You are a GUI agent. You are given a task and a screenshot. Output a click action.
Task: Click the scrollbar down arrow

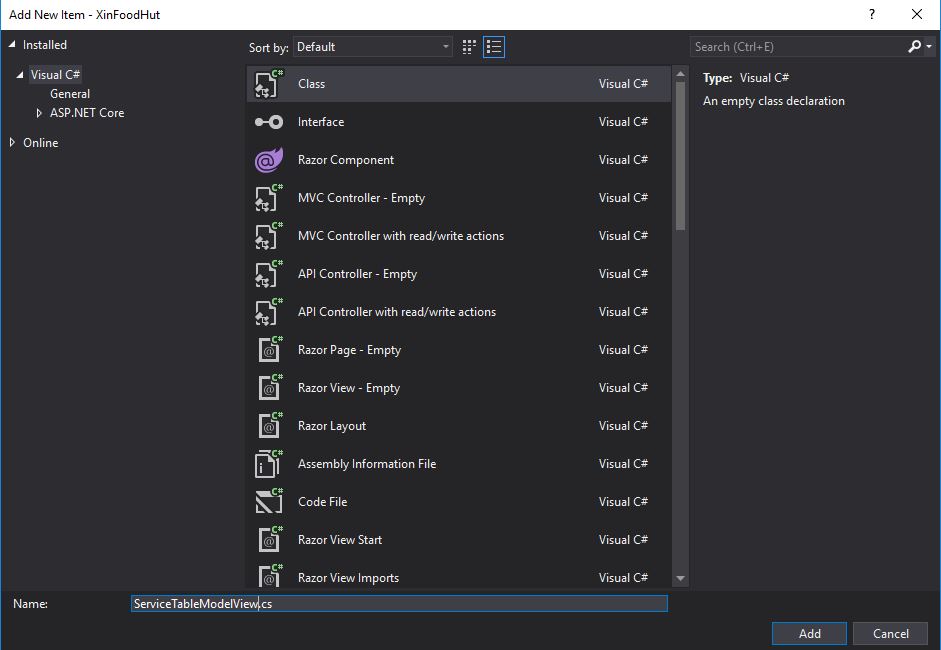[680, 579]
